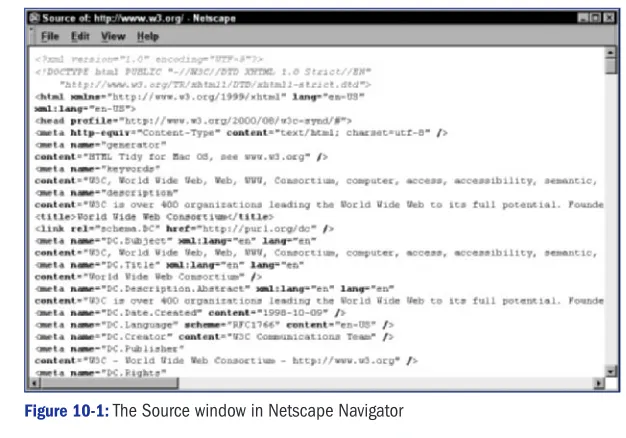Click the '<!DOCTYPE html PUBLIC' line

[x=203, y=72]
